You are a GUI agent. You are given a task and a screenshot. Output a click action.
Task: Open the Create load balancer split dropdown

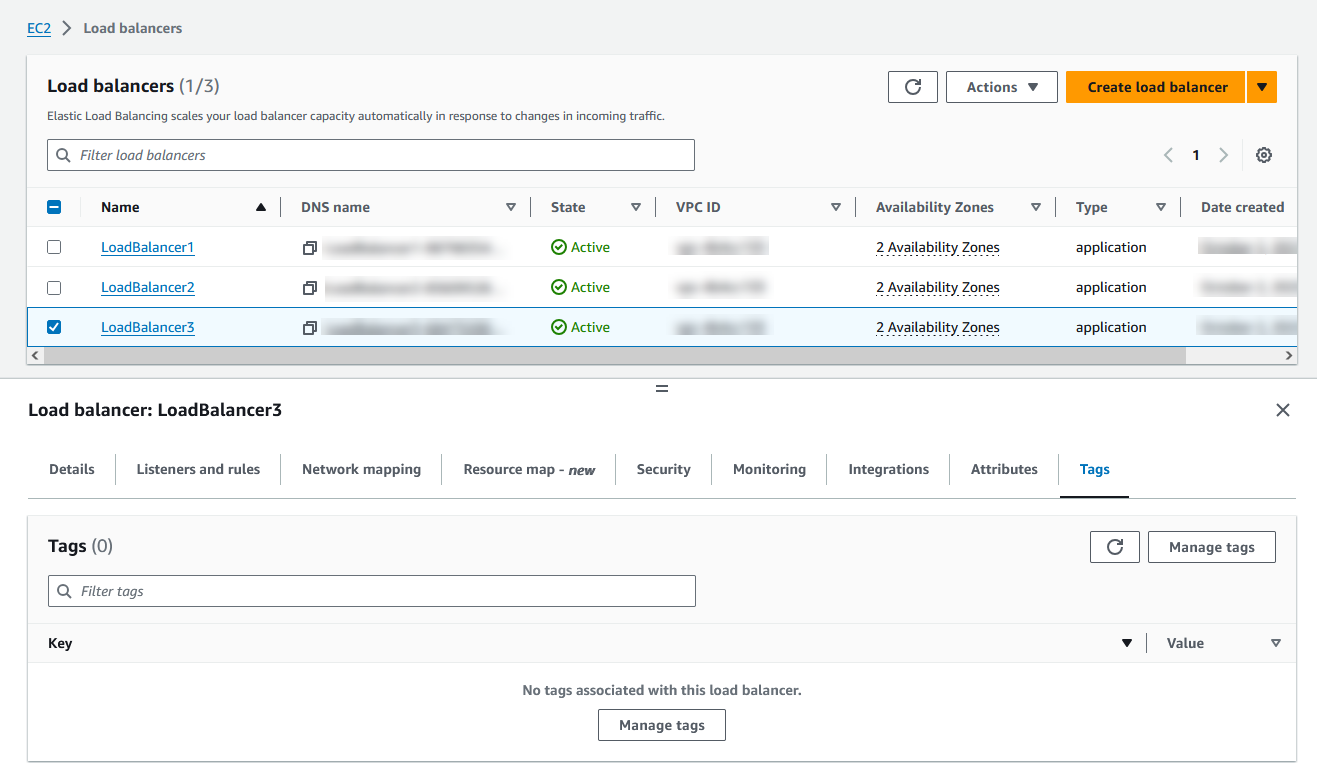[1261, 87]
